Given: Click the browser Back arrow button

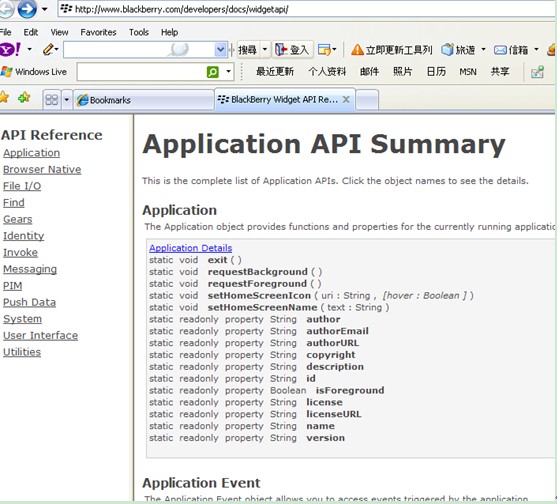Looking at the screenshot, I should point(5,9).
